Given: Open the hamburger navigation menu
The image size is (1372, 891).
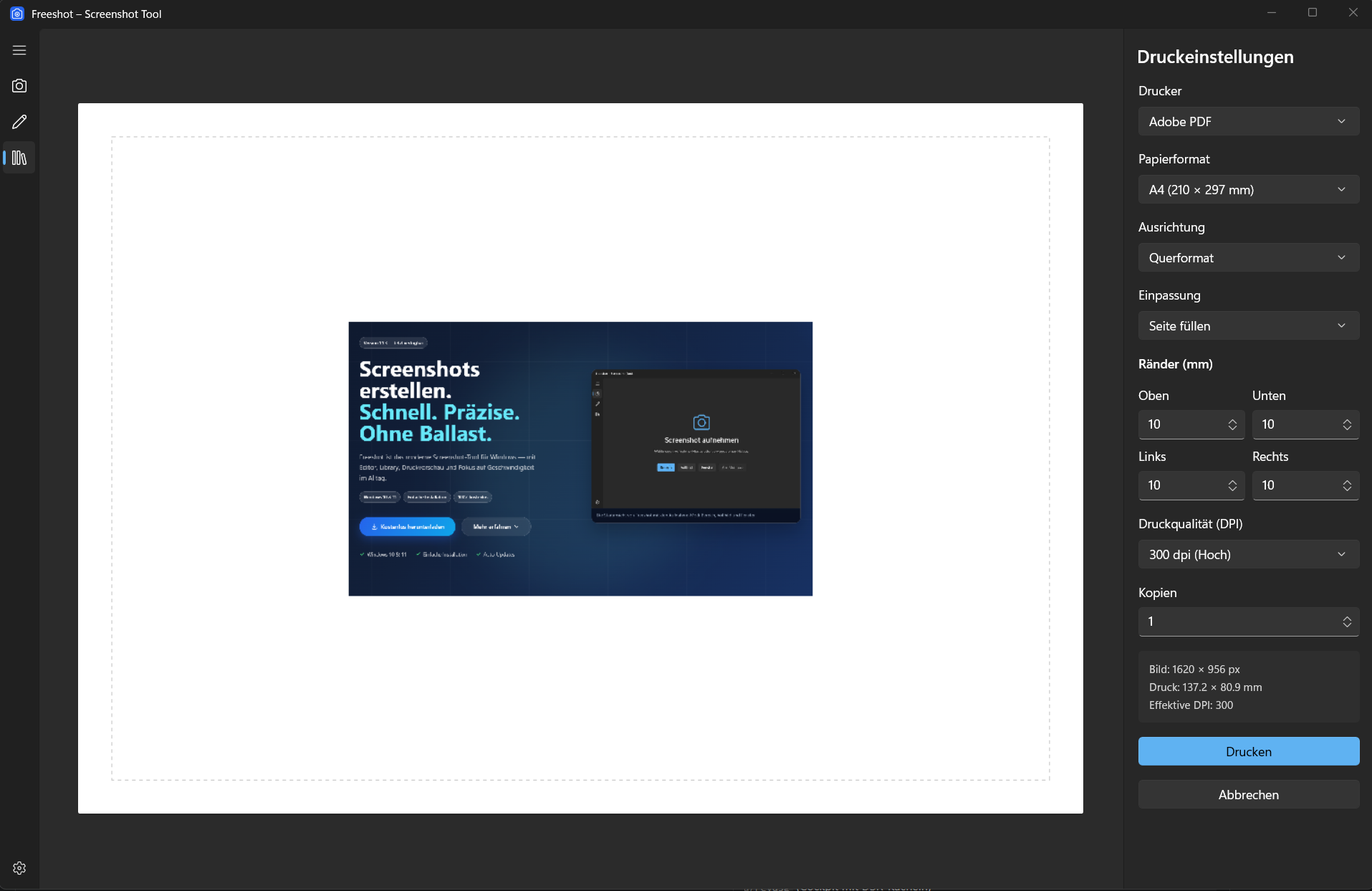Looking at the screenshot, I should coord(19,50).
